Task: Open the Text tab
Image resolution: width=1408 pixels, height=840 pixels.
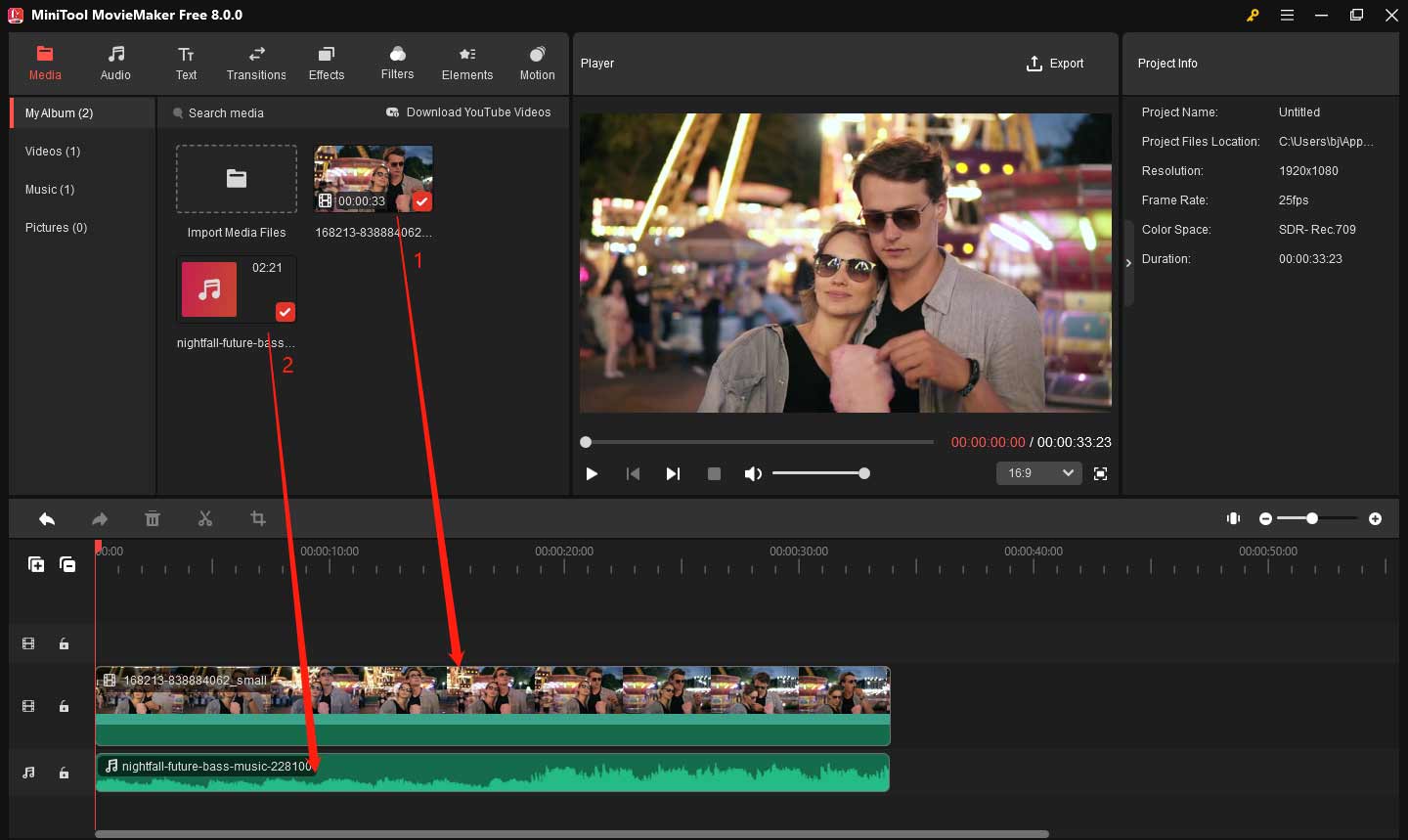Action: pyautogui.click(x=186, y=63)
